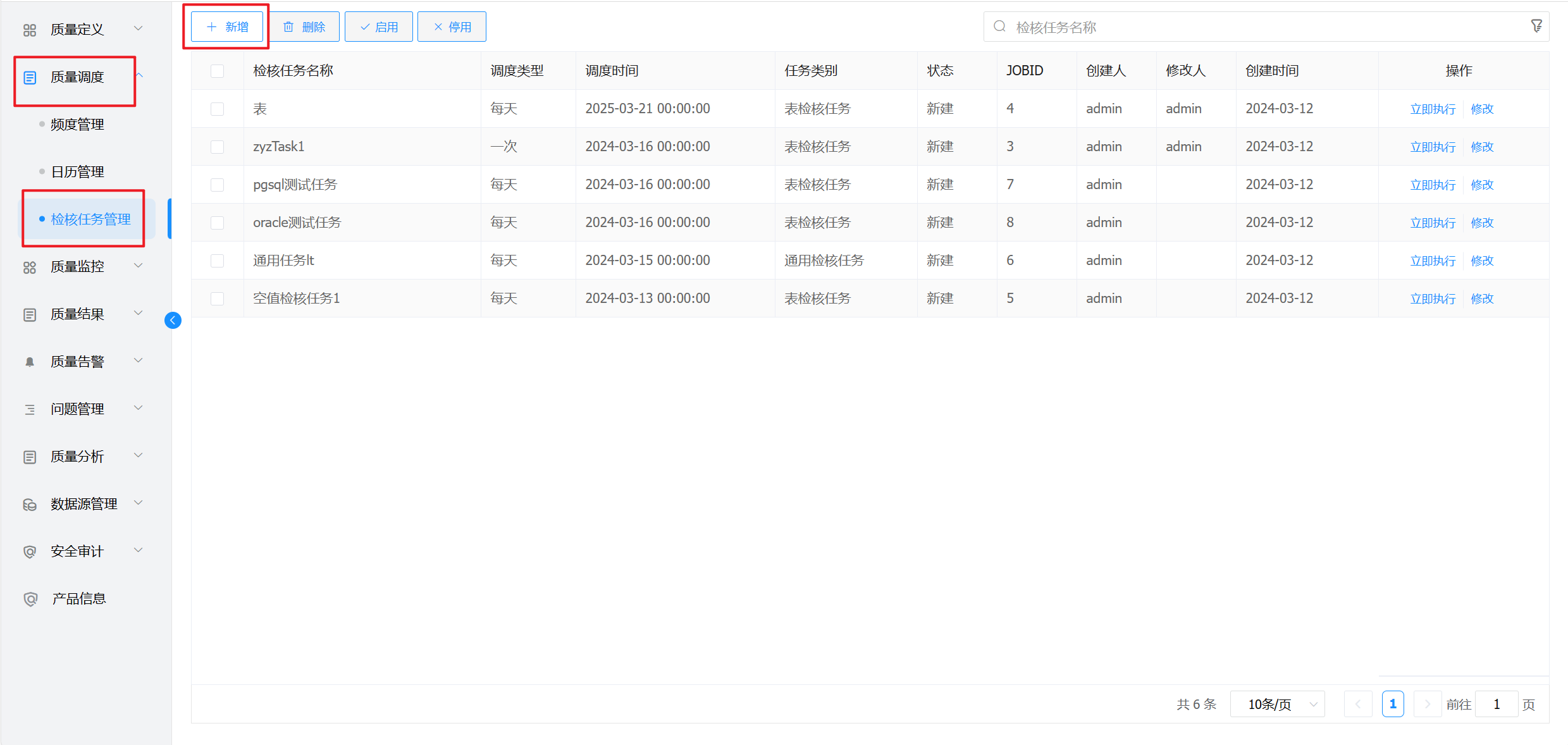The height and width of the screenshot is (745, 1568).
Task: Click the 数据源管理 database icon
Action: point(30,504)
